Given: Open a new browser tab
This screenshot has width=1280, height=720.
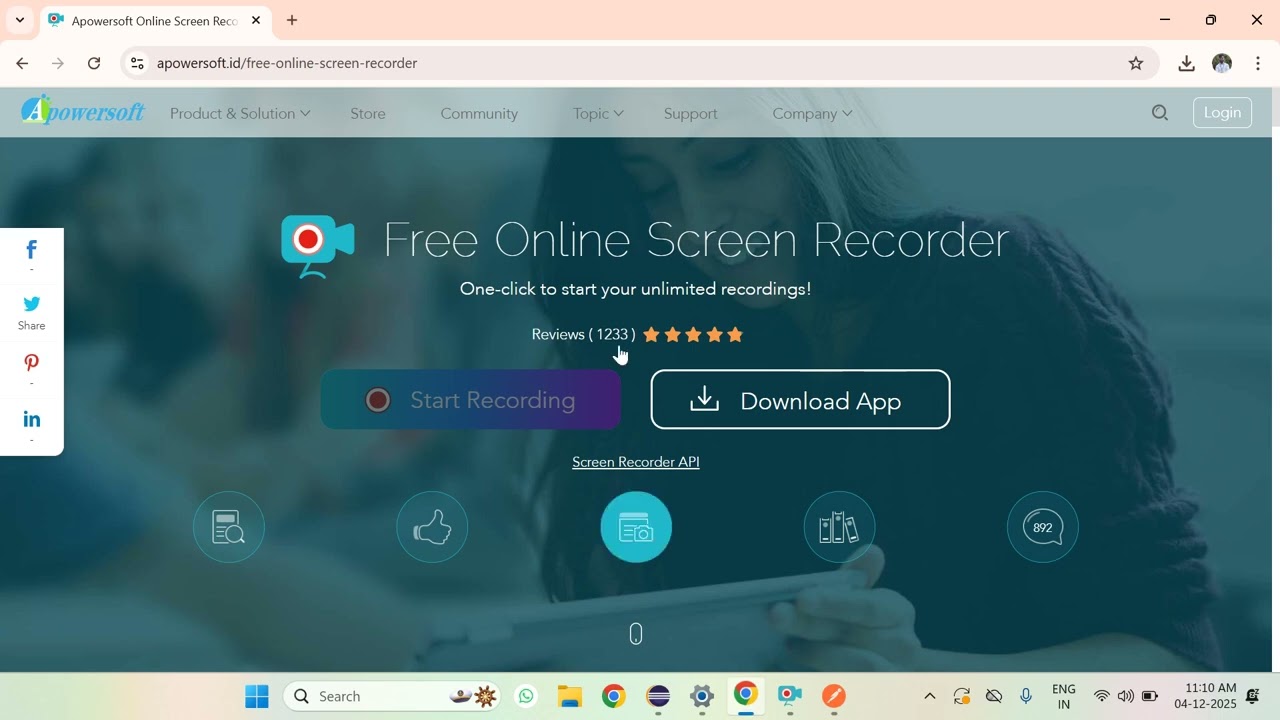Looking at the screenshot, I should (292, 20).
